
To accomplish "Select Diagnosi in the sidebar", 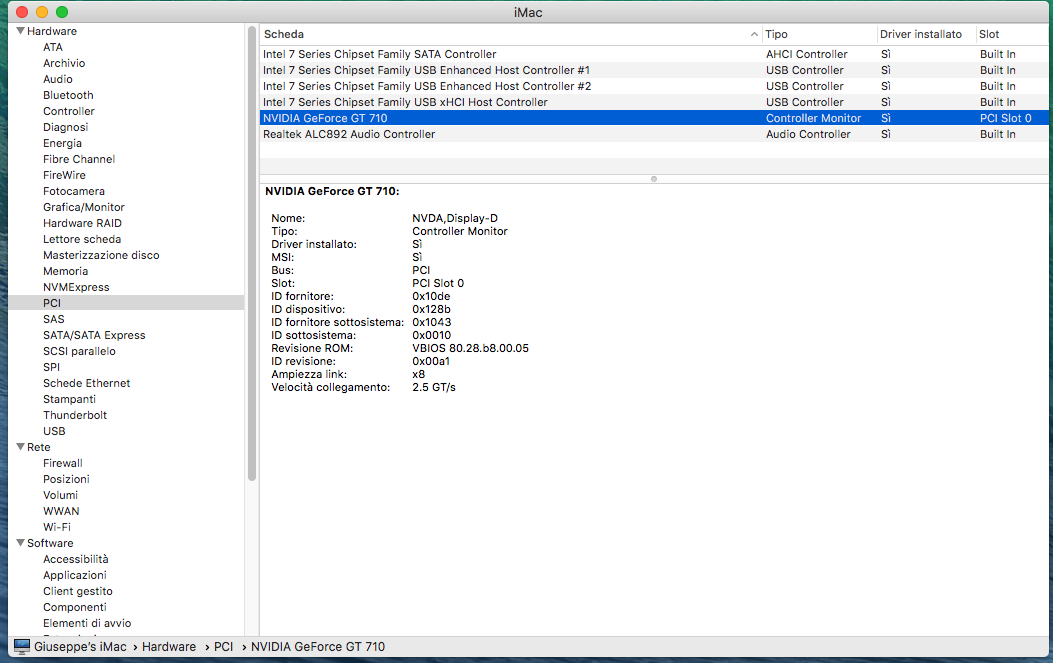I will (x=66, y=127).
